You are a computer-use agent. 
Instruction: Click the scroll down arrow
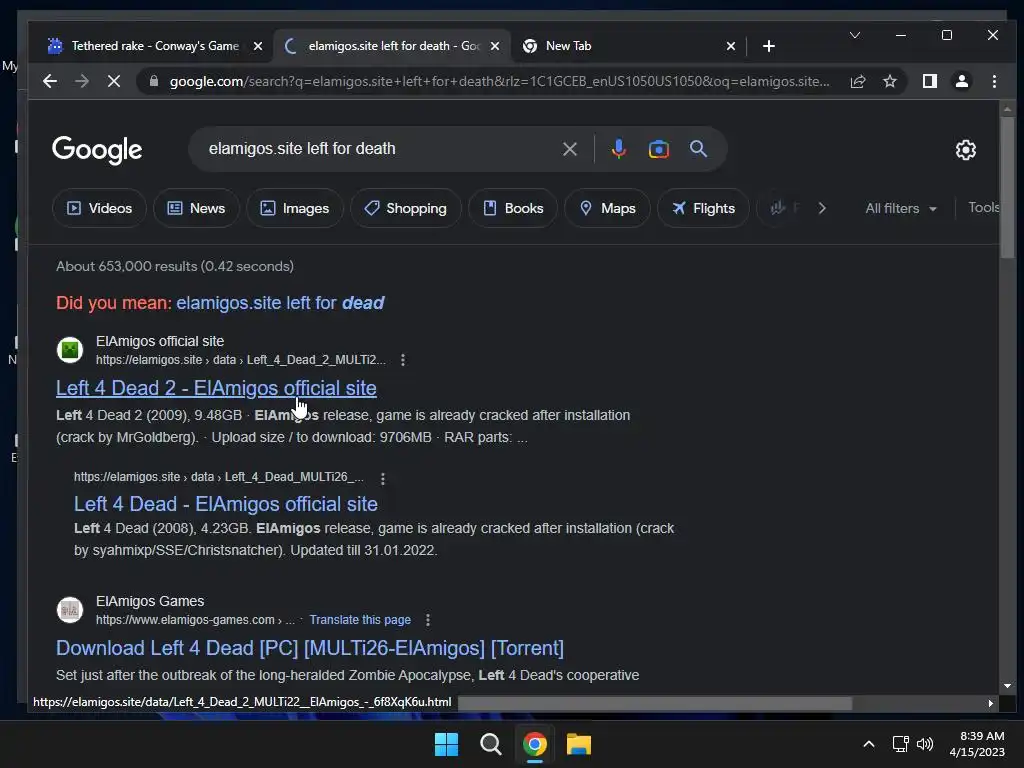coord(1007,686)
